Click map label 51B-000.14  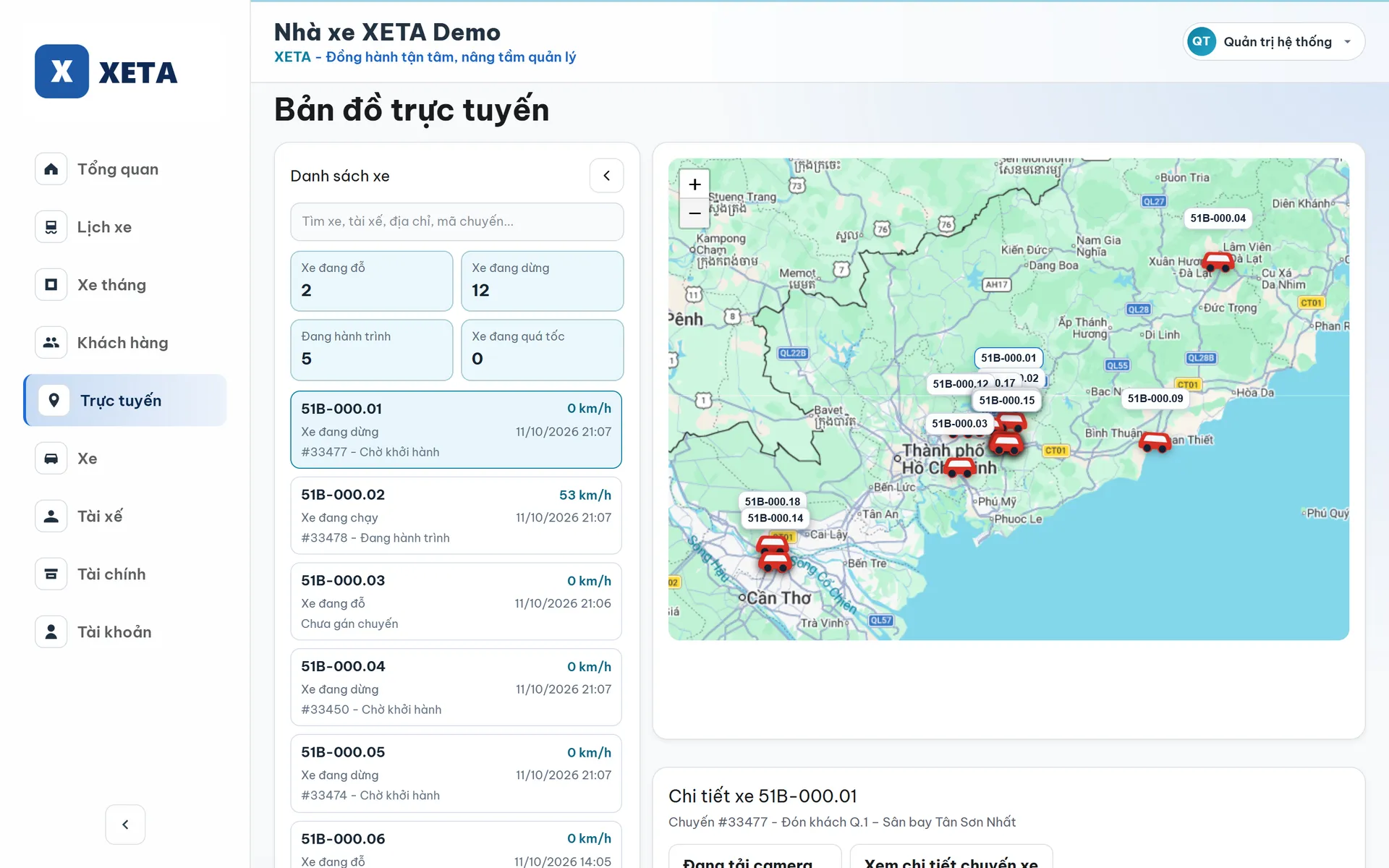click(x=776, y=518)
